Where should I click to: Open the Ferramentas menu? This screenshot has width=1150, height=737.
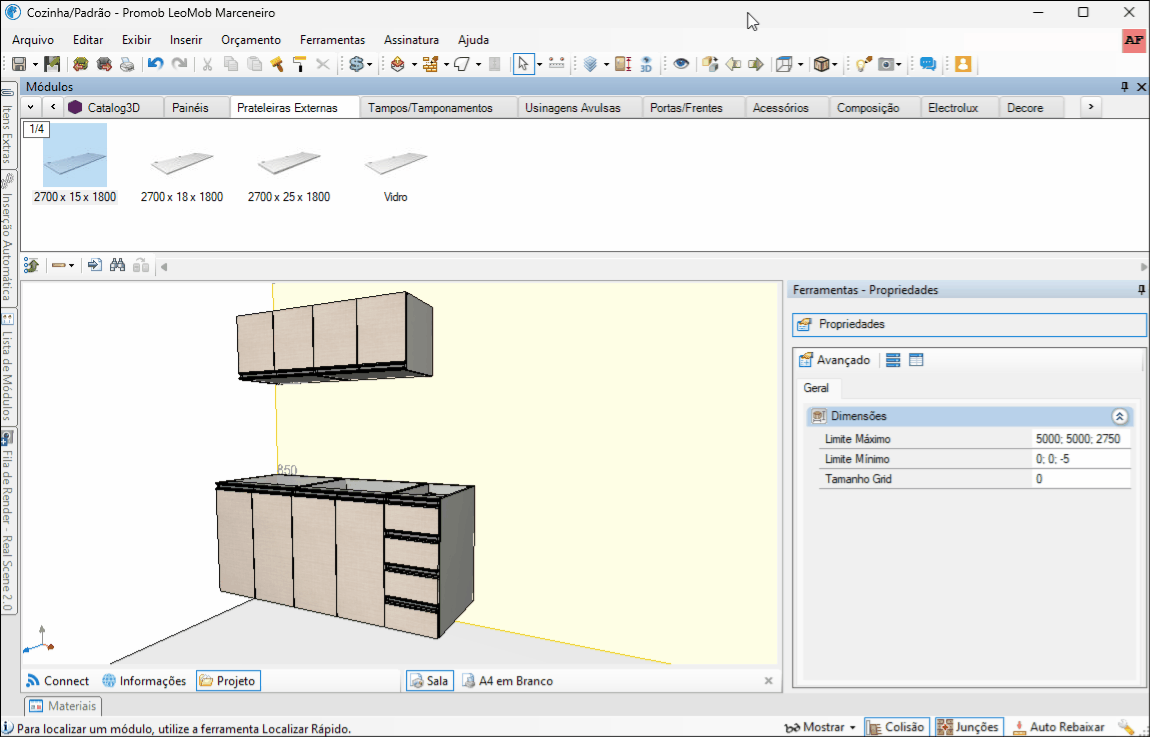pos(332,40)
